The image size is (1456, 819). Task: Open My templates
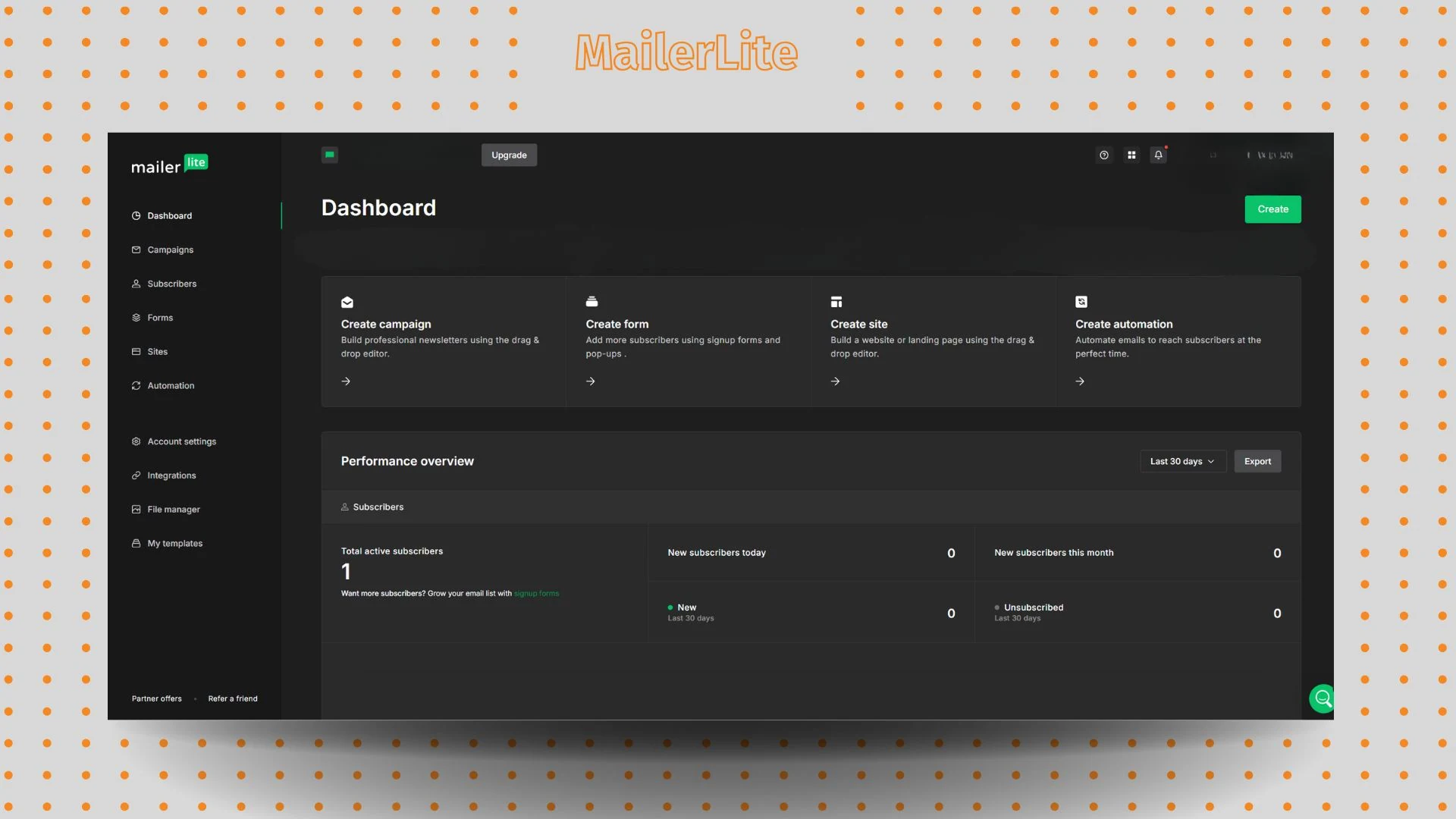(174, 543)
